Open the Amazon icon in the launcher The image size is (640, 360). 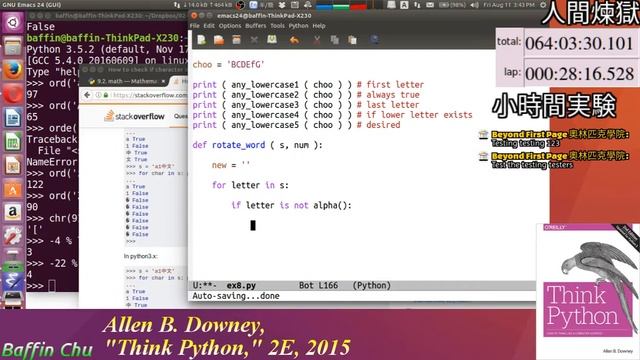pos(13,213)
